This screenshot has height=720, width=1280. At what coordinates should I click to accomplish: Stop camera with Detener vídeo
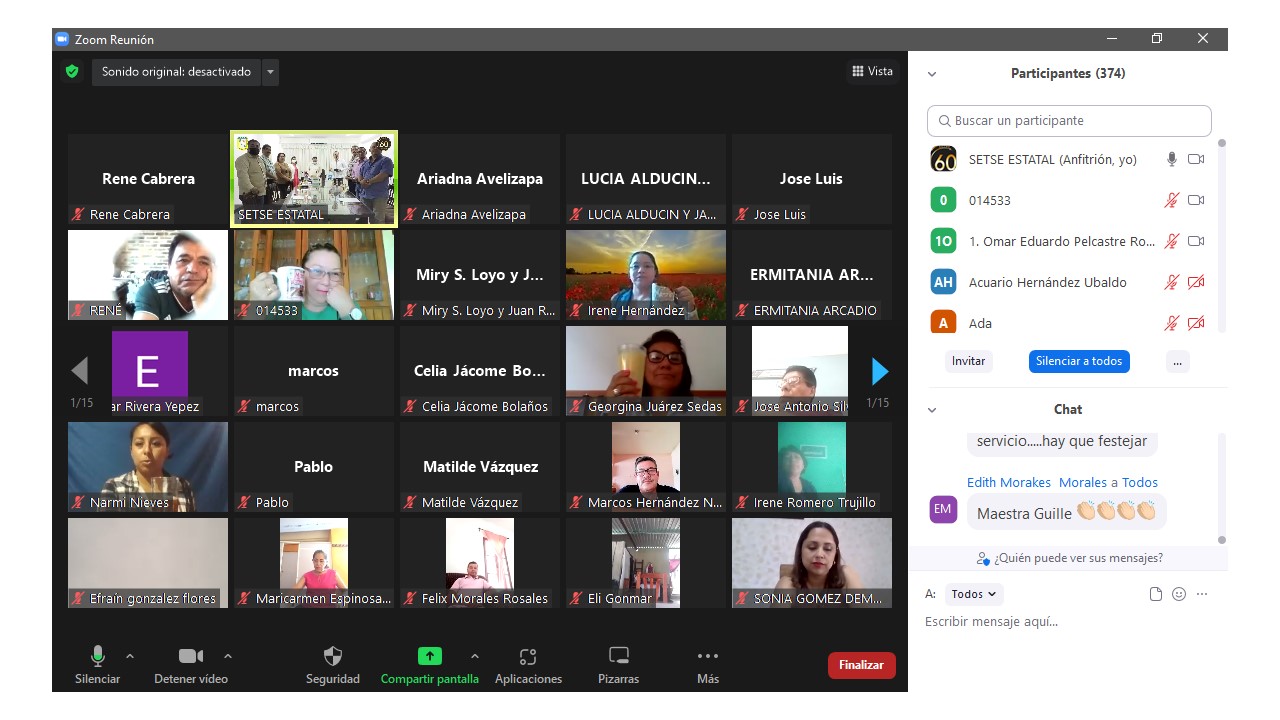coord(191,665)
